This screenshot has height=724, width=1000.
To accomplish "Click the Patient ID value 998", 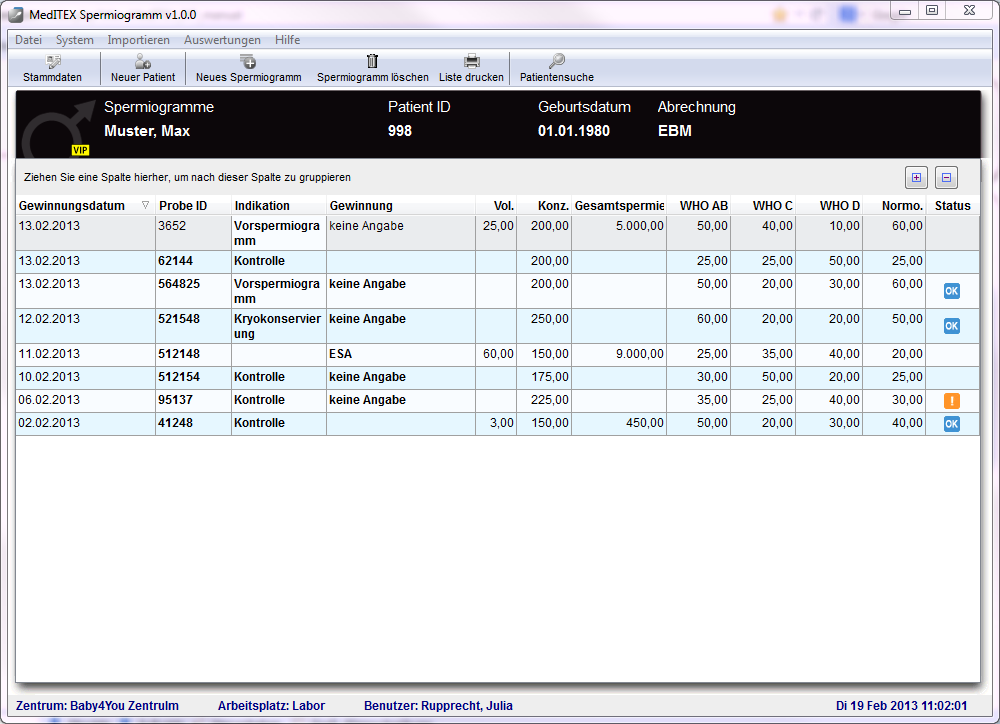I will click(x=400, y=131).
